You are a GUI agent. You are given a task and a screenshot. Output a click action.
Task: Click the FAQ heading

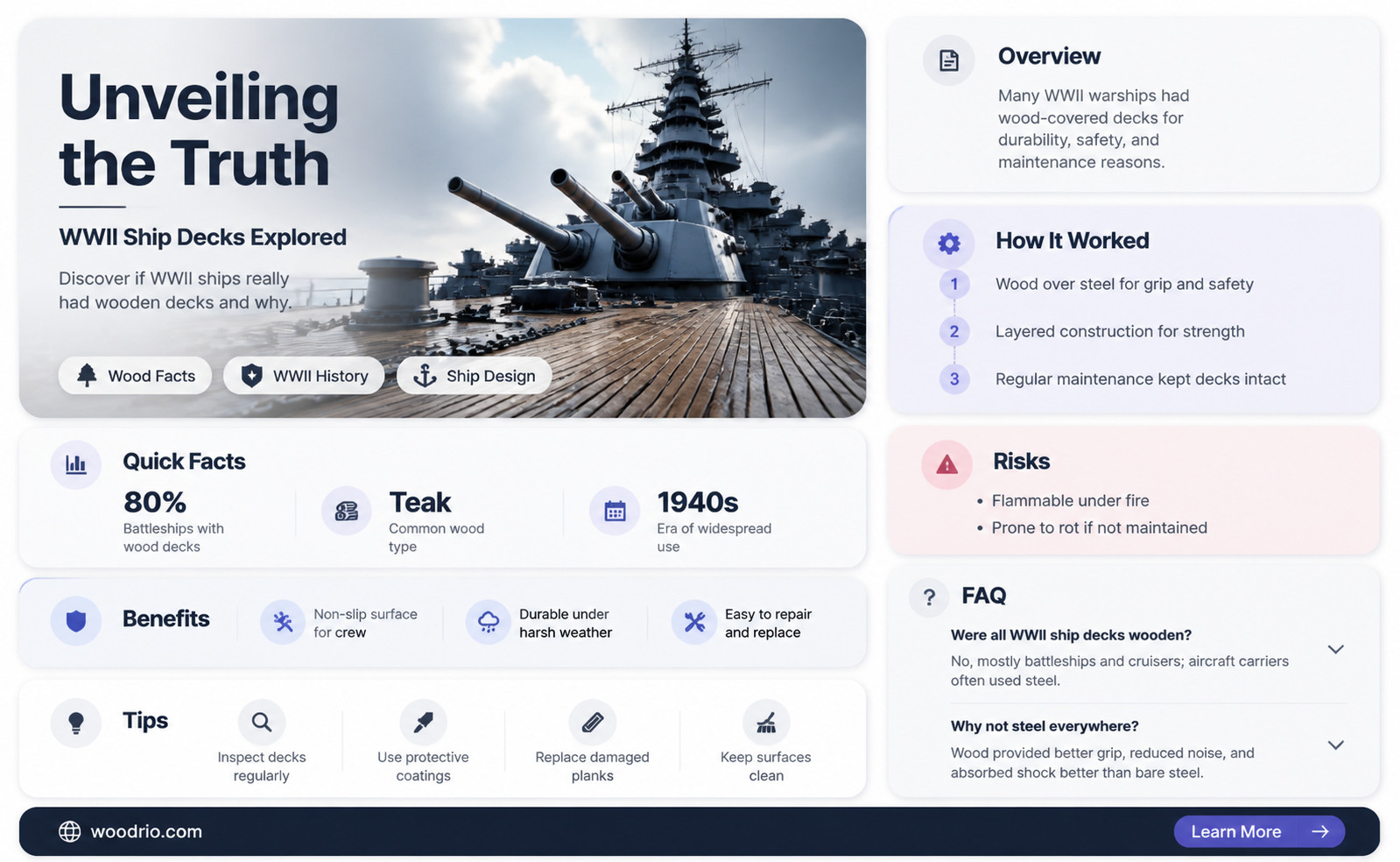(984, 596)
